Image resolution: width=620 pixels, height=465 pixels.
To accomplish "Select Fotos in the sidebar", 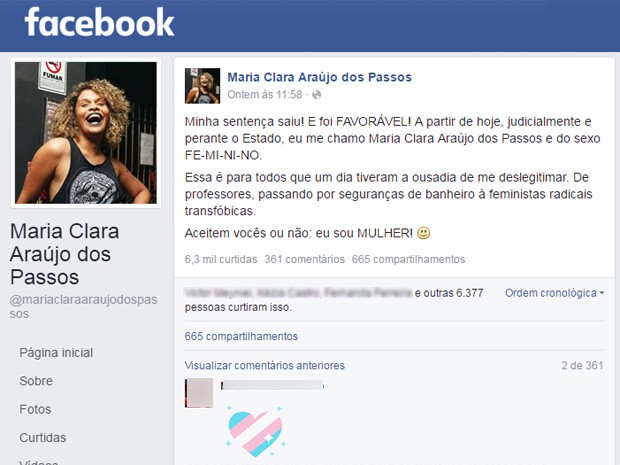I will tap(35, 409).
